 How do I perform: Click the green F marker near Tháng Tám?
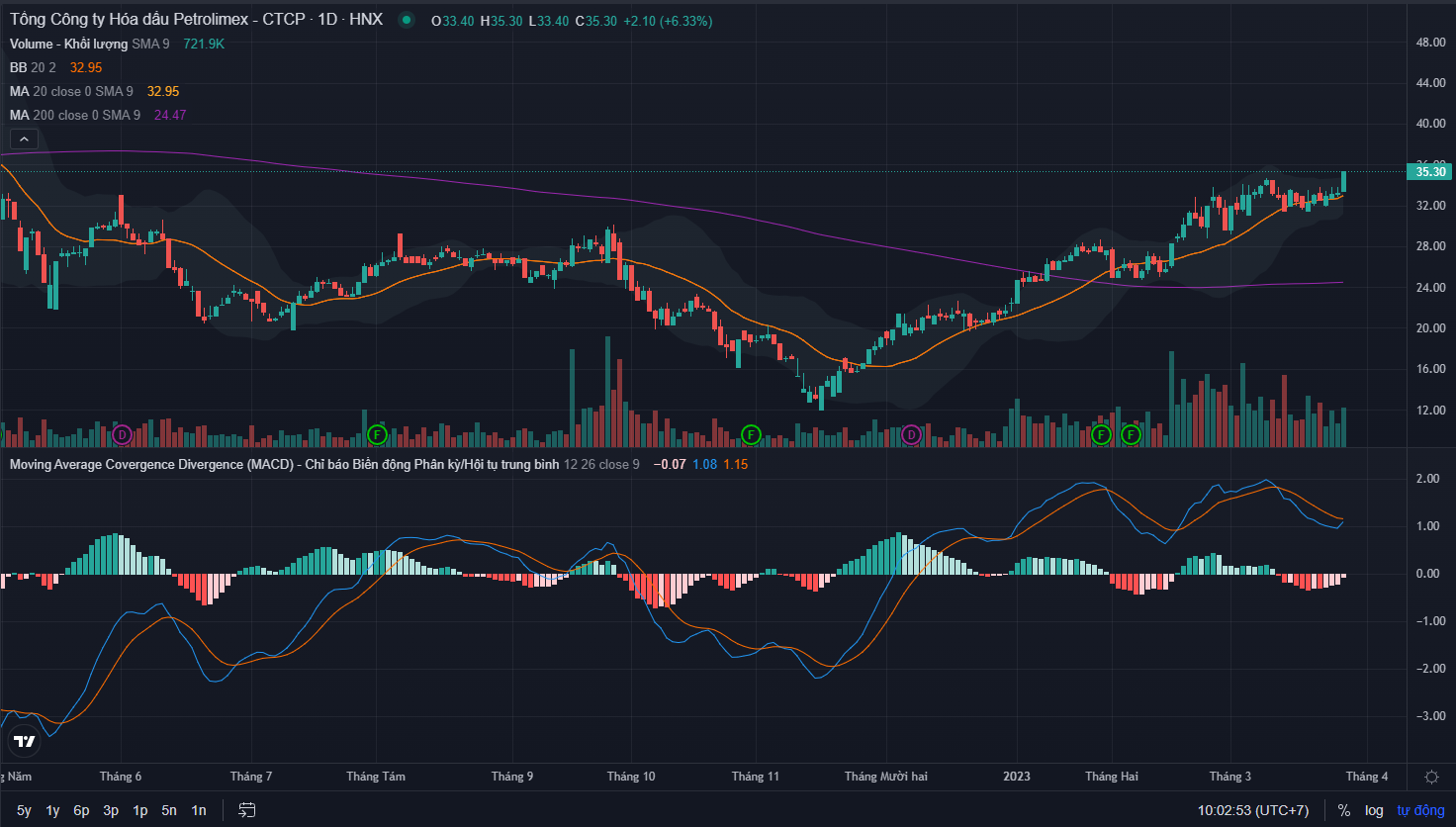pyautogui.click(x=377, y=434)
